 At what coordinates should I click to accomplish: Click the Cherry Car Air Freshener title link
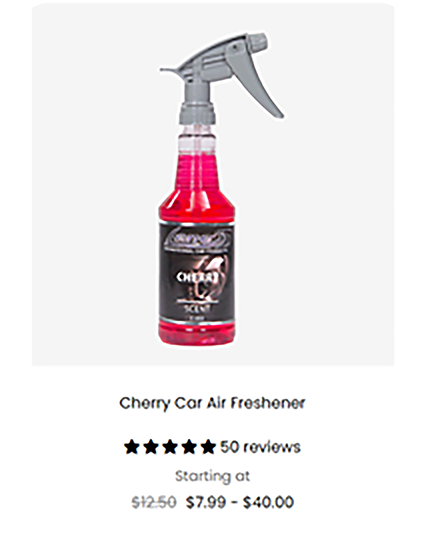pyautogui.click(x=212, y=403)
